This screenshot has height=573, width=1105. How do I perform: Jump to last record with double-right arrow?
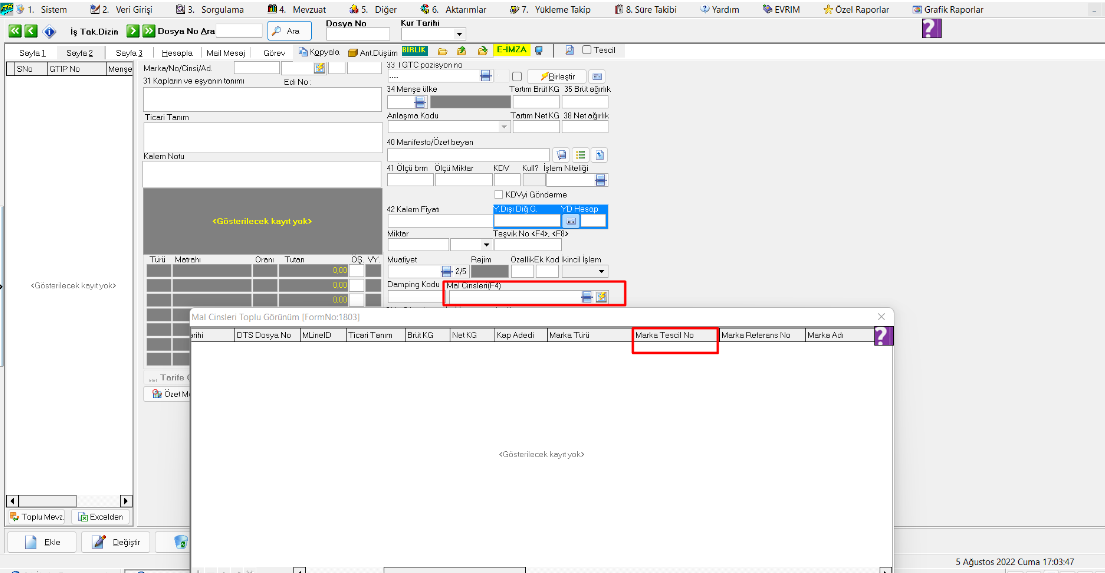[x=149, y=31]
